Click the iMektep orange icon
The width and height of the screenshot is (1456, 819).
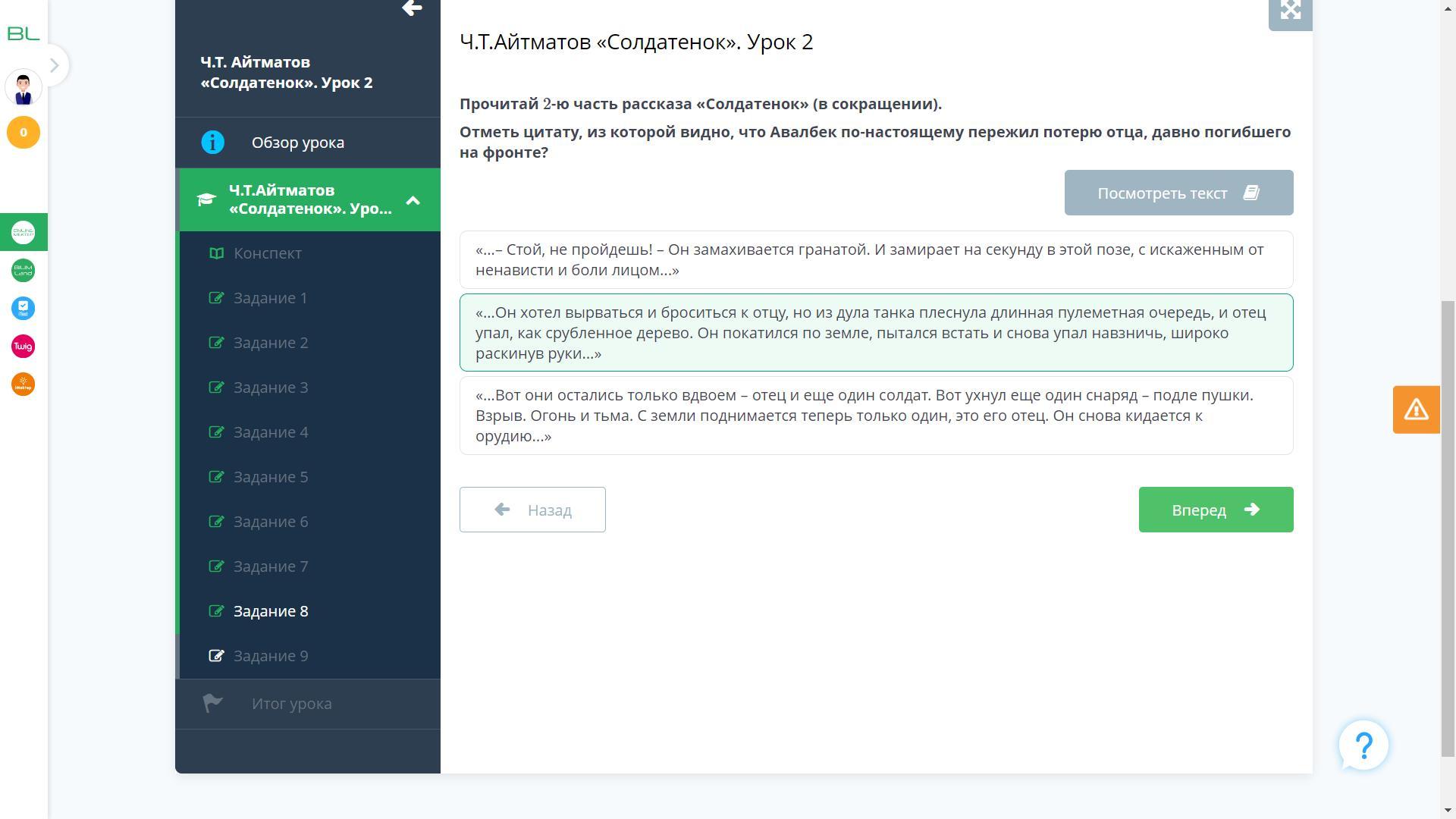pyautogui.click(x=23, y=384)
